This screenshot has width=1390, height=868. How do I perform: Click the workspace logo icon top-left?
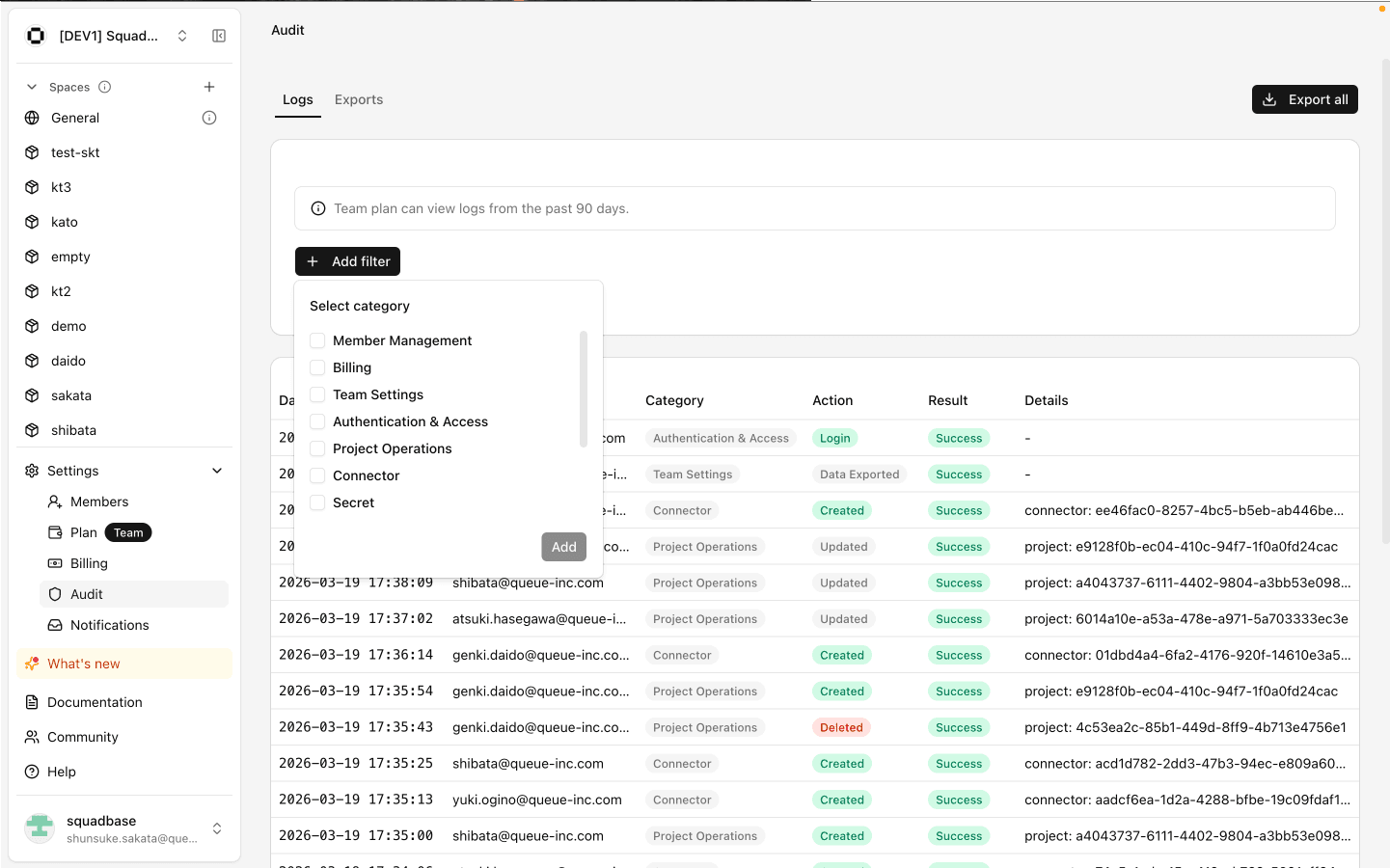click(x=36, y=35)
